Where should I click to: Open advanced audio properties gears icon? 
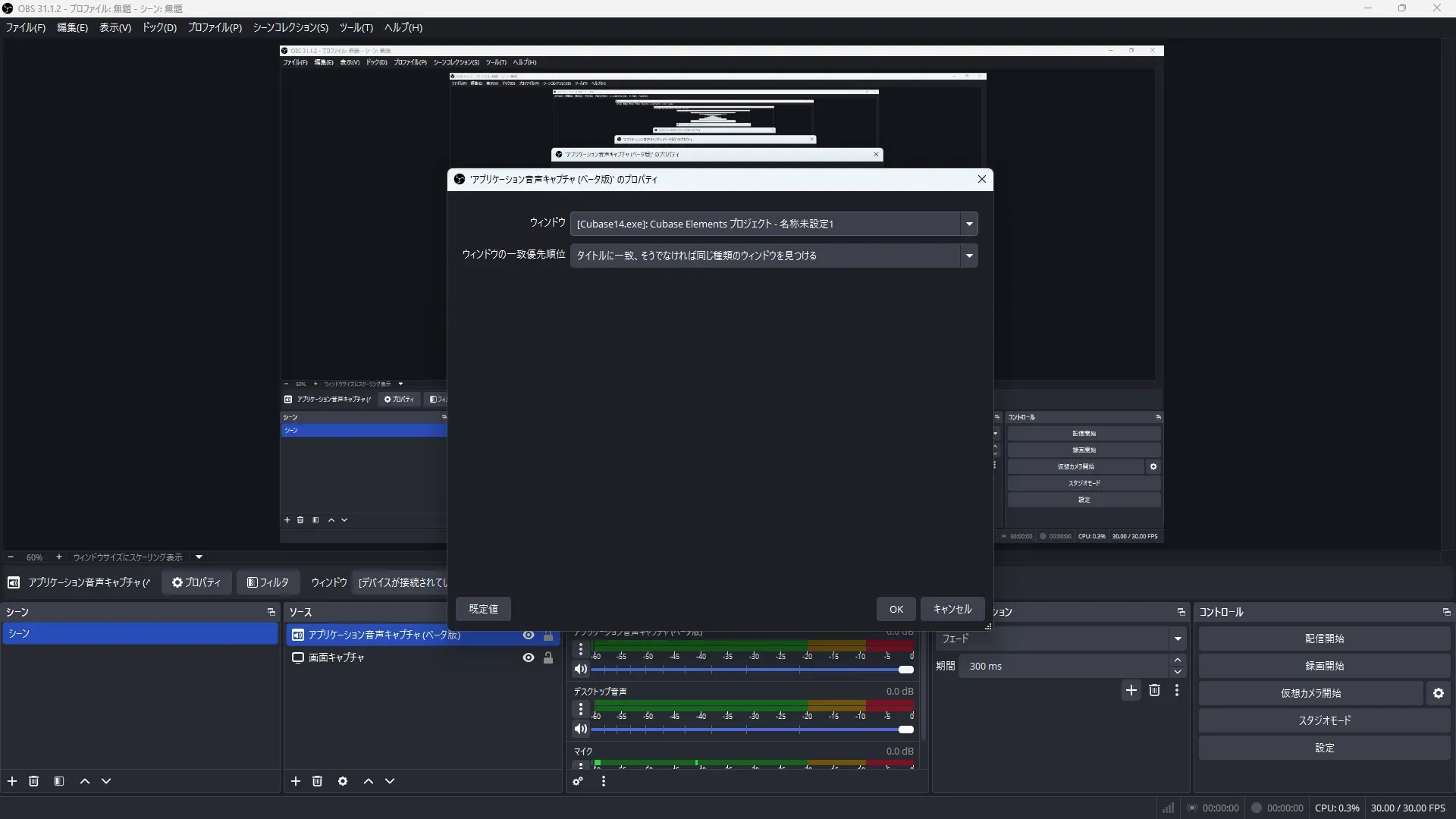[x=578, y=781]
